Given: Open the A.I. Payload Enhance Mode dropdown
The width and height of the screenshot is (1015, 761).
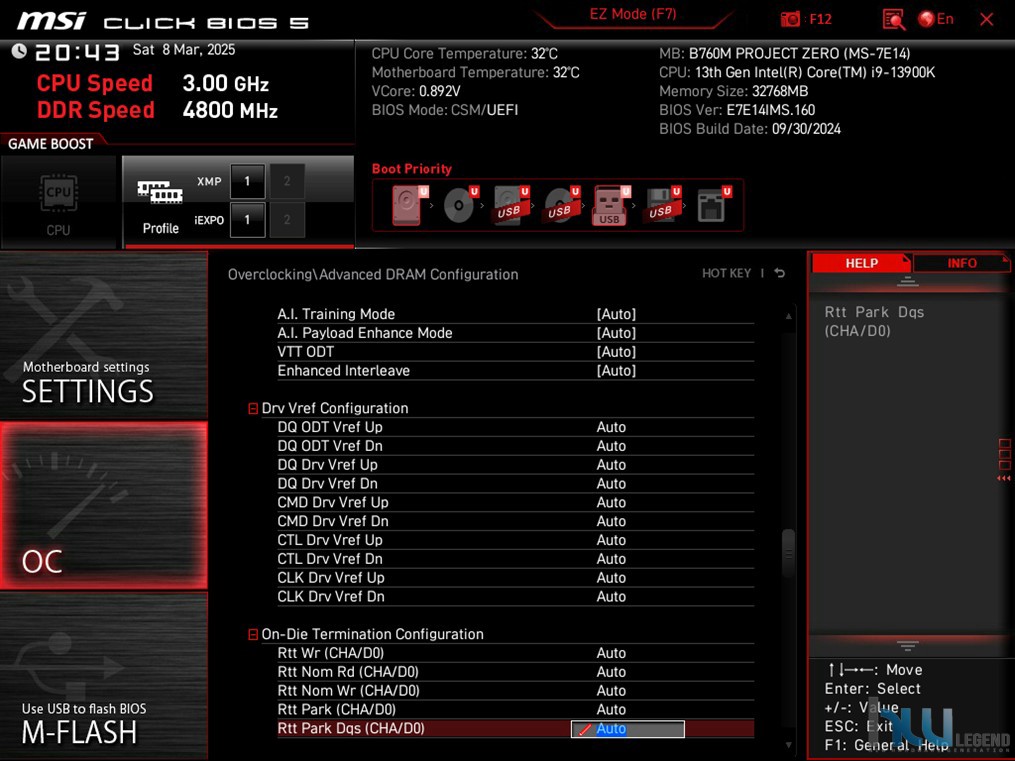Looking at the screenshot, I should pyautogui.click(x=616, y=333).
